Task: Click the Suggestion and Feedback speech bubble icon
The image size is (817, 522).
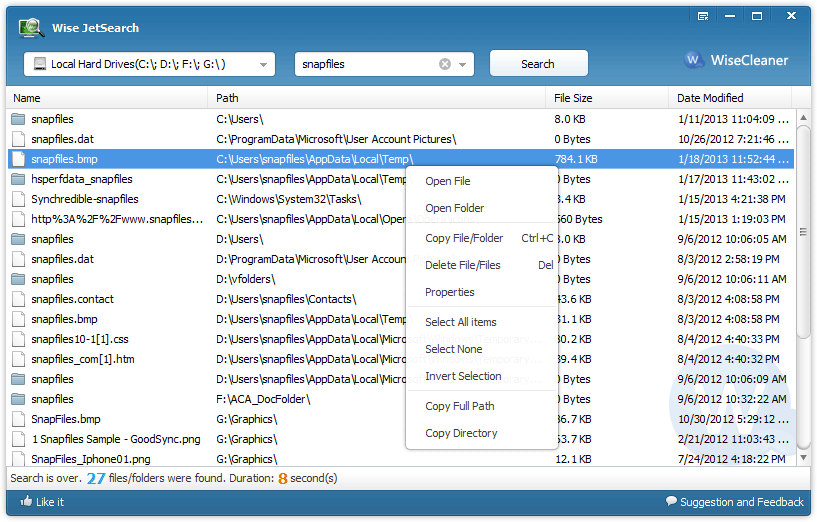Action: click(670, 502)
